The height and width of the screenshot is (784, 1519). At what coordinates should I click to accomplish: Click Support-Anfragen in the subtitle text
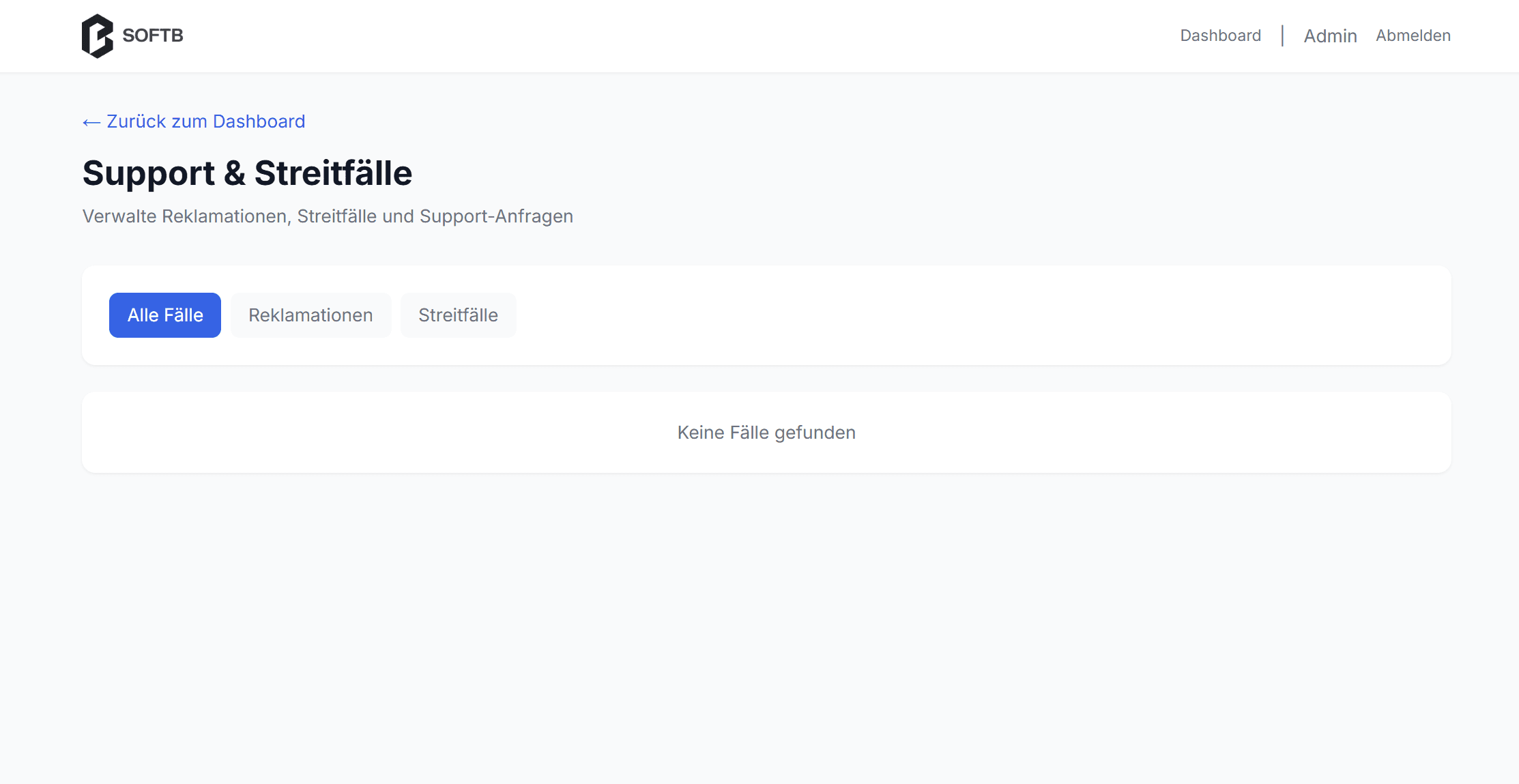click(496, 216)
